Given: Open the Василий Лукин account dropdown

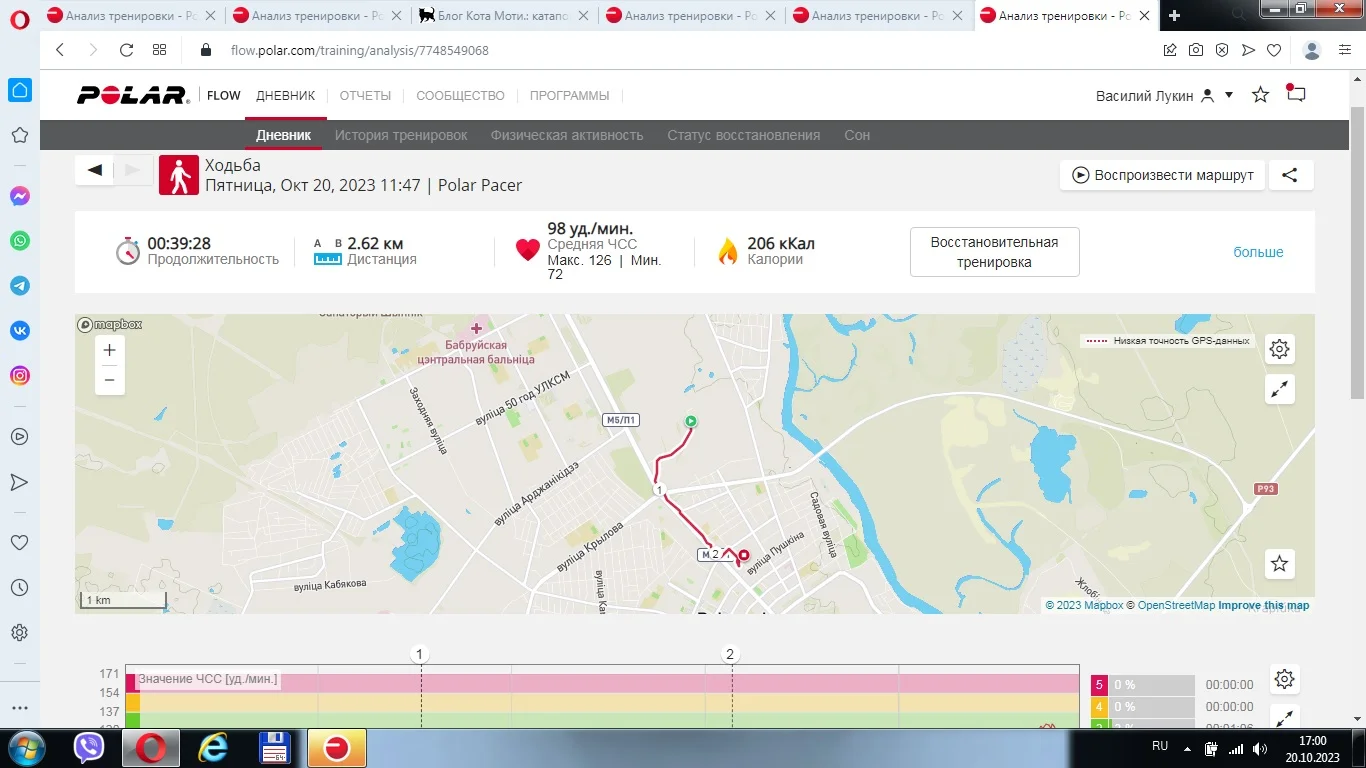Looking at the screenshot, I should pos(1165,95).
